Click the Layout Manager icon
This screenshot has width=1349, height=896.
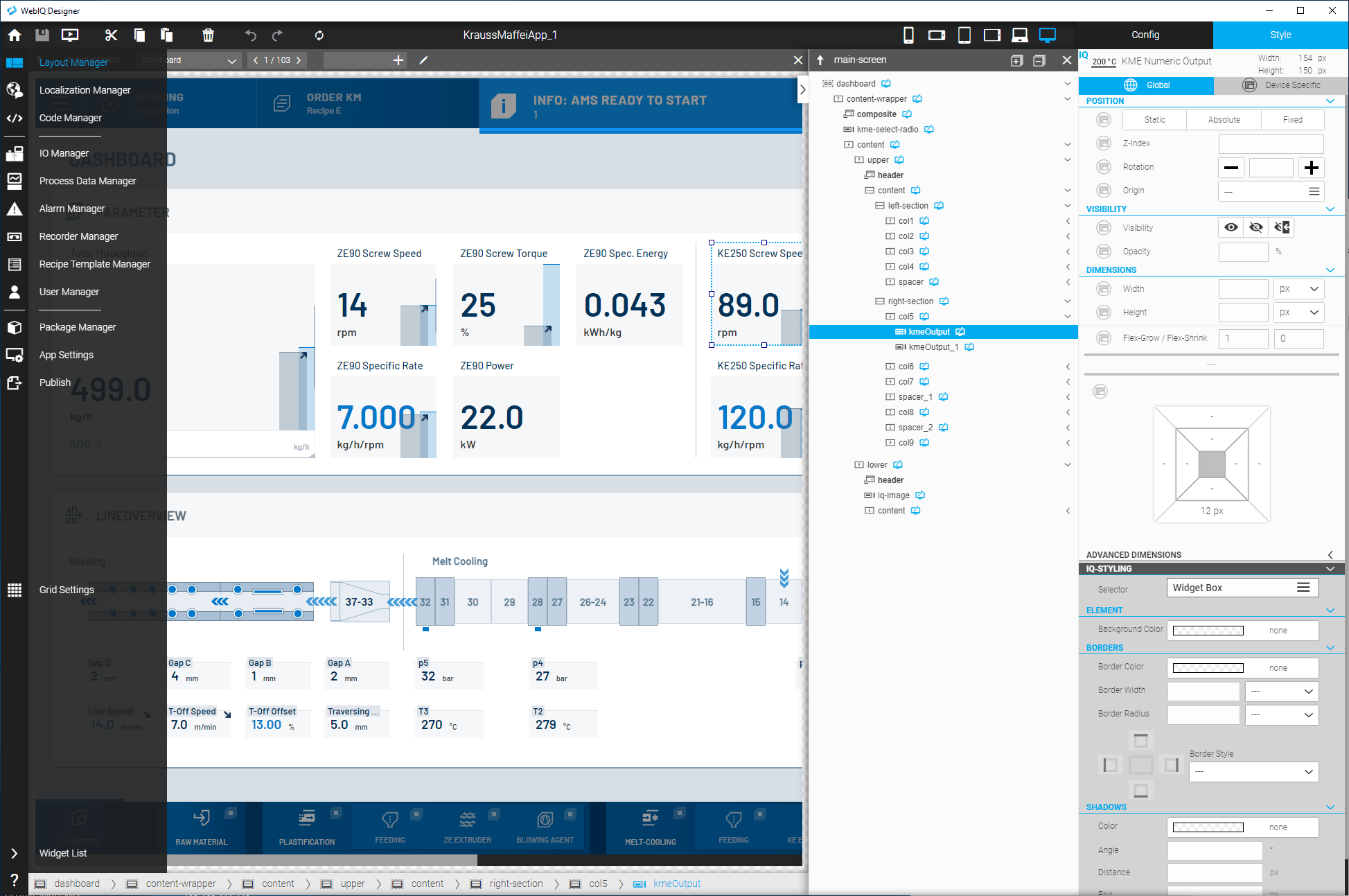[14, 62]
